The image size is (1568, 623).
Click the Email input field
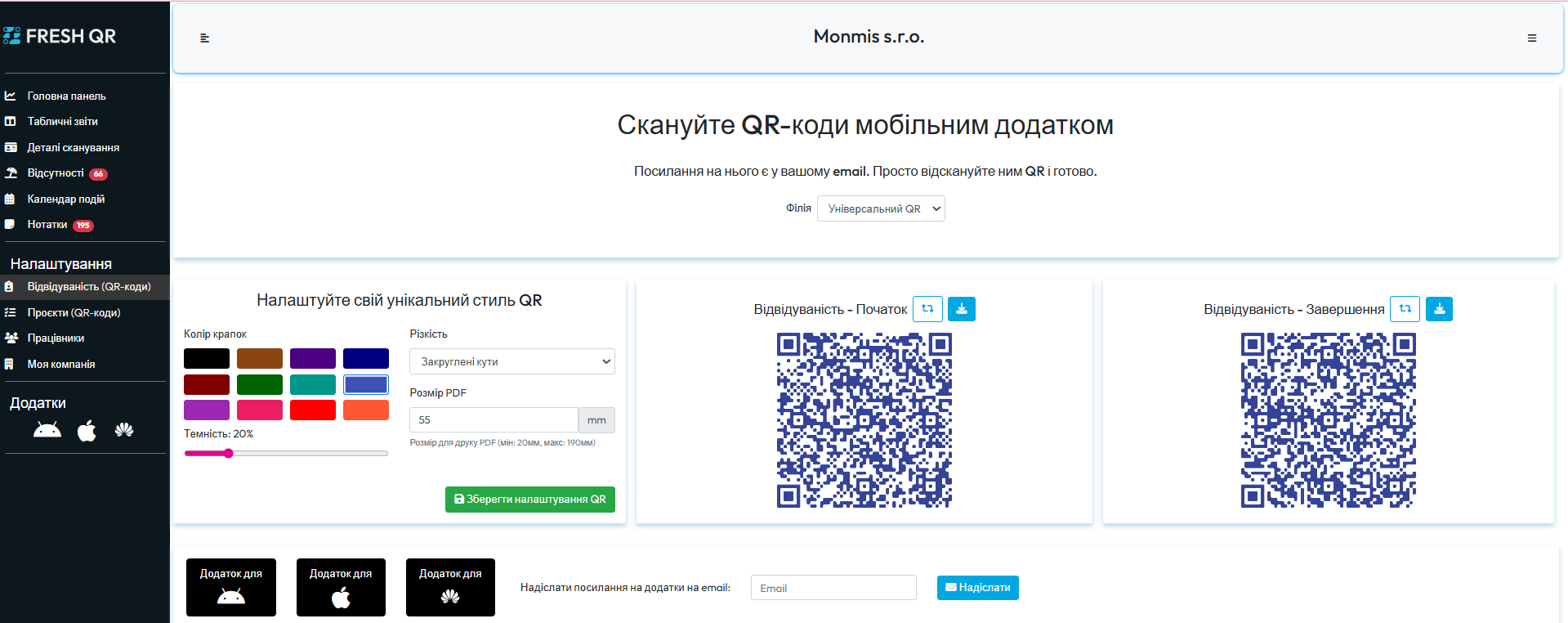[x=833, y=588]
